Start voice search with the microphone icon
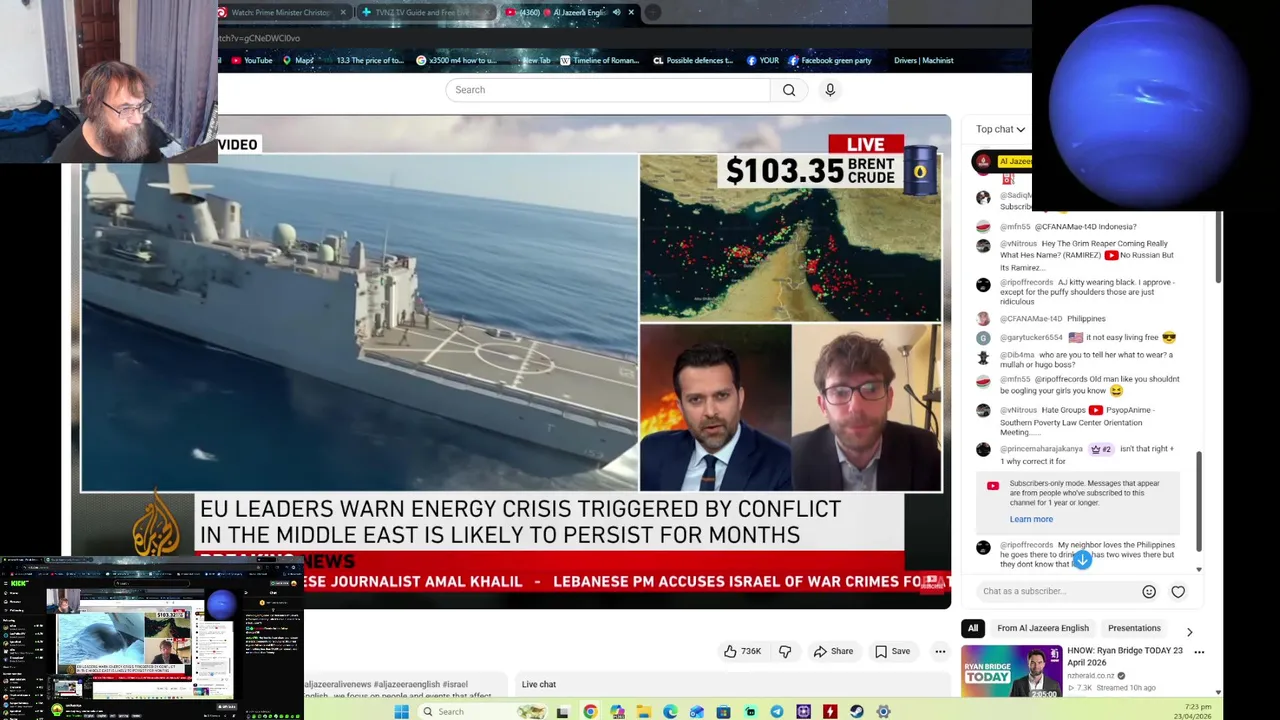This screenshot has height=720, width=1280. tap(830, 90)
